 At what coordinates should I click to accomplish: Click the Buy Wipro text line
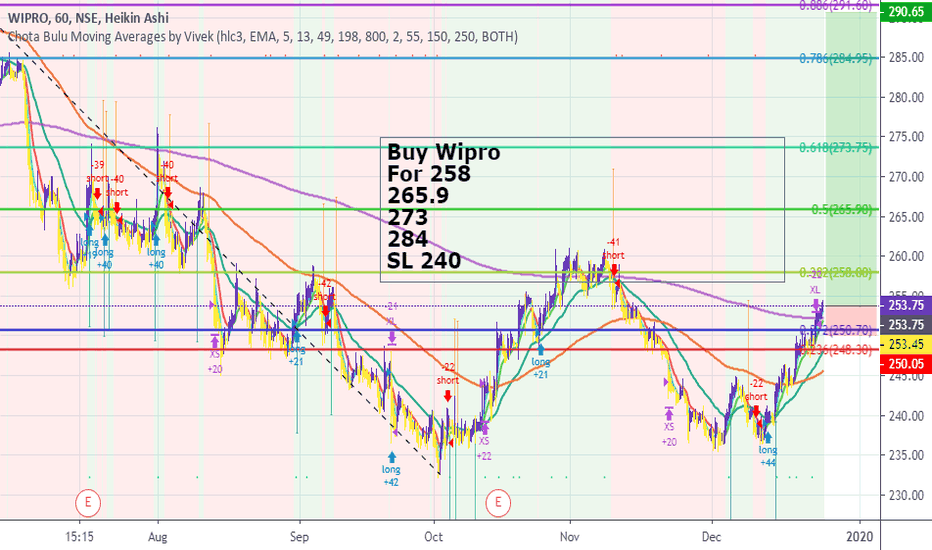[443, 152]
